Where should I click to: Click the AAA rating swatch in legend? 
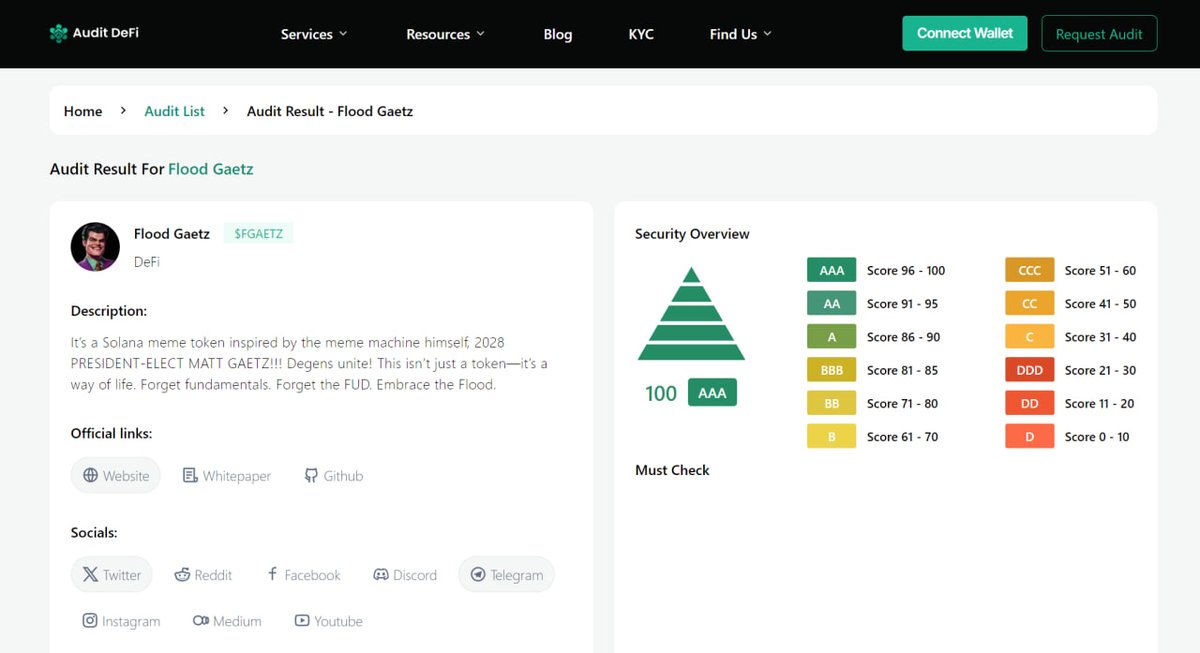[832, 270]
